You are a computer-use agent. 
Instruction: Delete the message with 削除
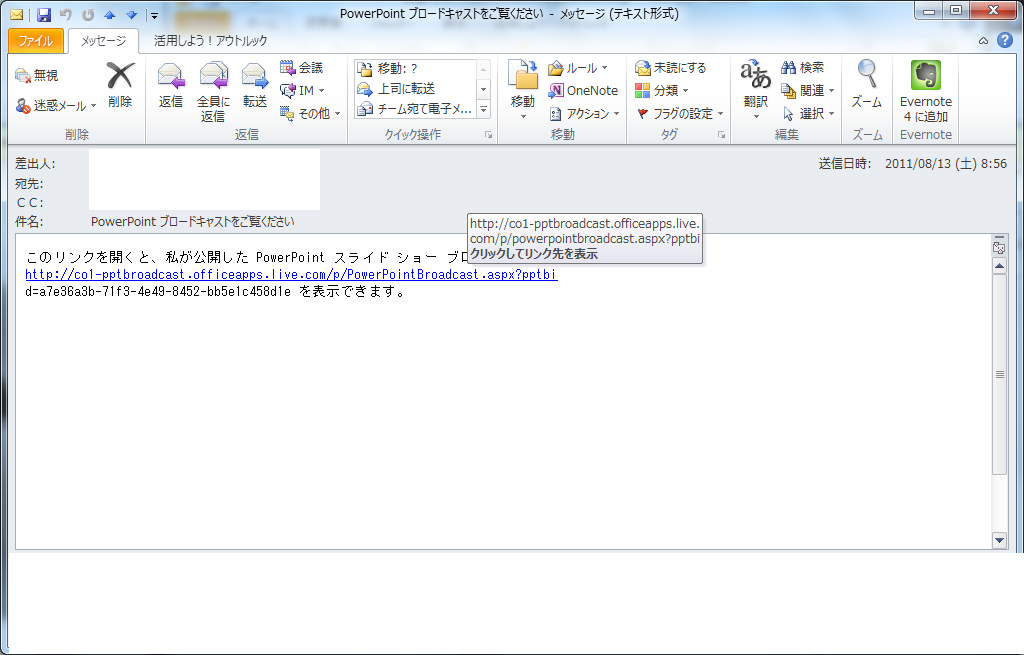[x=120, y=85]
